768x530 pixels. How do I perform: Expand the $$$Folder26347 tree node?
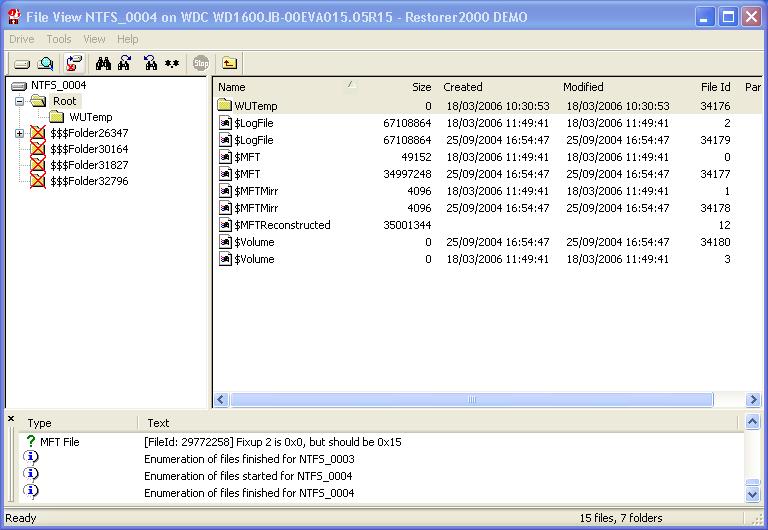20,133
